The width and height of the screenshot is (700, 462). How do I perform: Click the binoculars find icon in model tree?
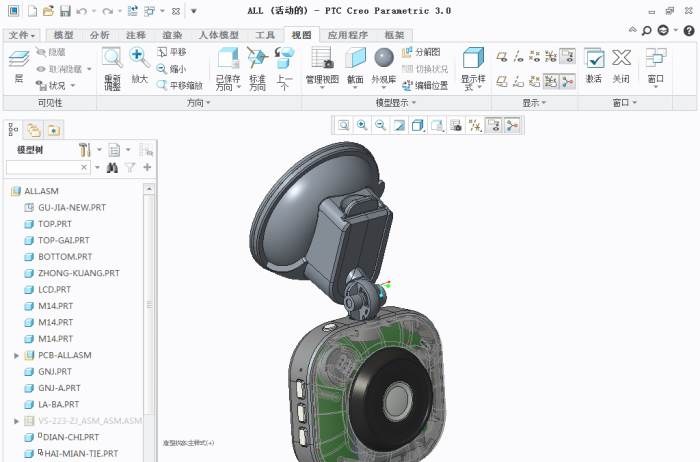click(x=112, y=167)
